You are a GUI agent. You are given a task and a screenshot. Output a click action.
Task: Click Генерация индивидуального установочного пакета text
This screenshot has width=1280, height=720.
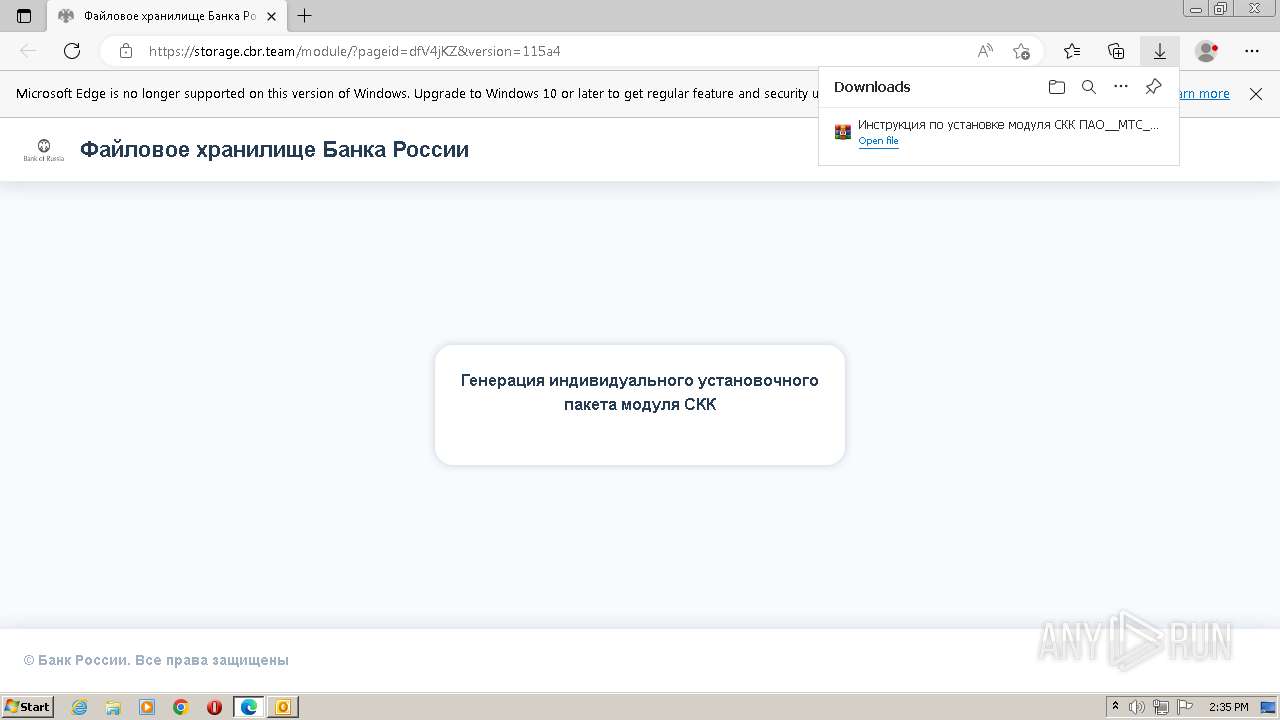(640, 392)
